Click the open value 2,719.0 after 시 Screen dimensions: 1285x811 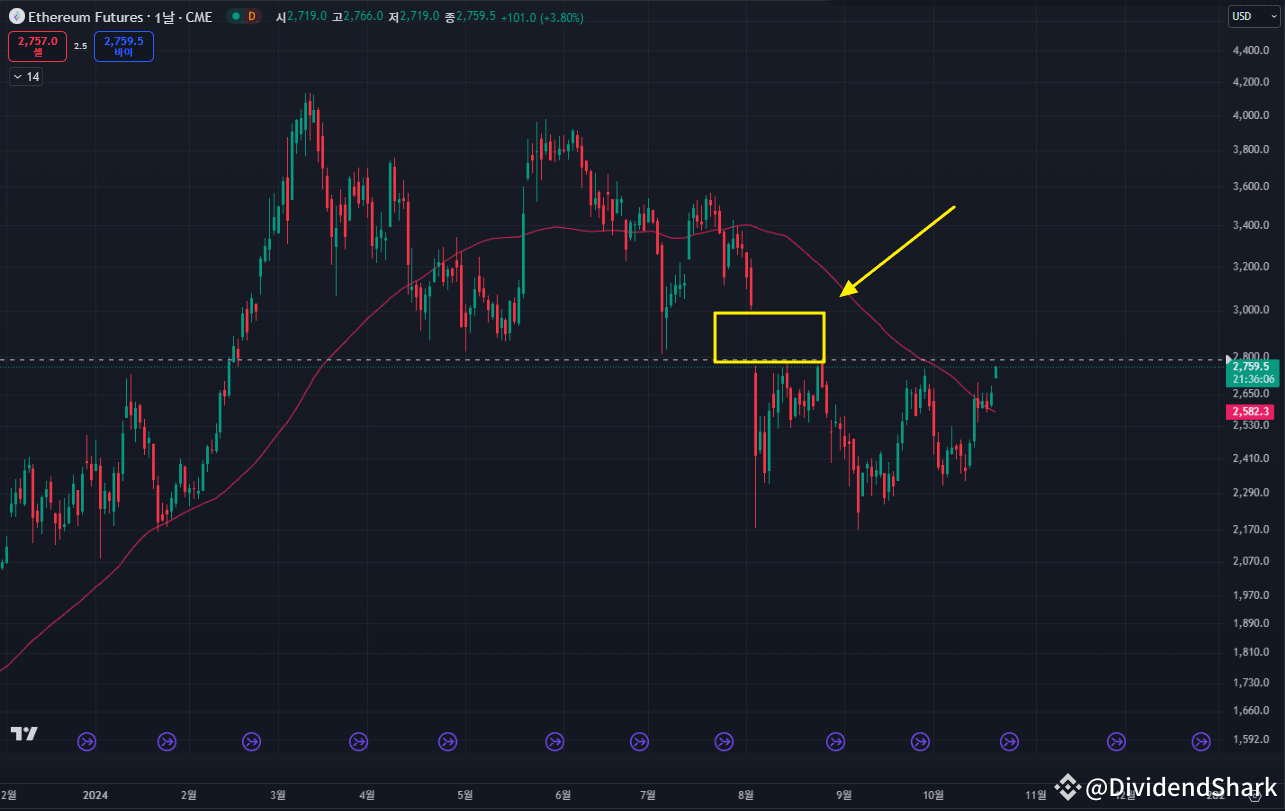[308, 17]
